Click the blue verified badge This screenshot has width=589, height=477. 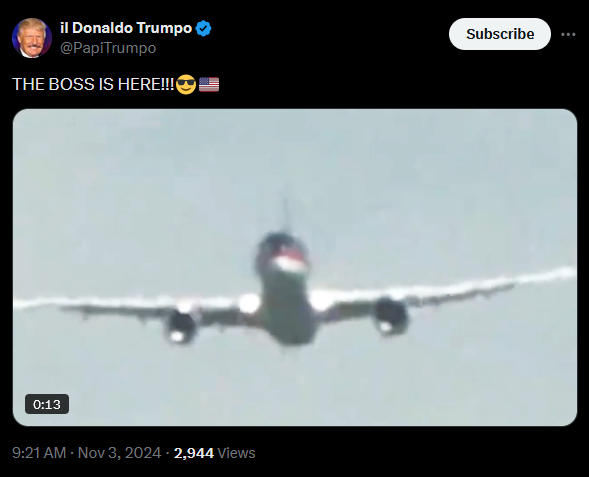(204, 29)
